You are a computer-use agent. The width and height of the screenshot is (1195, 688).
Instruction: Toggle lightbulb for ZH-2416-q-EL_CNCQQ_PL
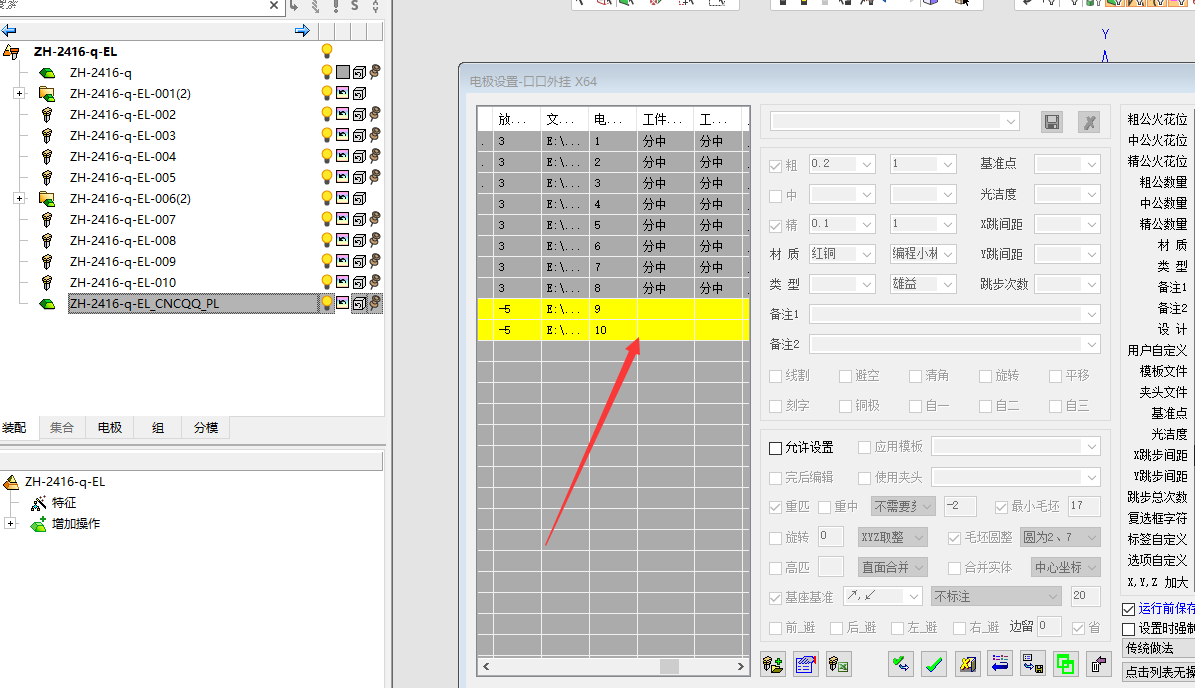click(x=327, y=303)
